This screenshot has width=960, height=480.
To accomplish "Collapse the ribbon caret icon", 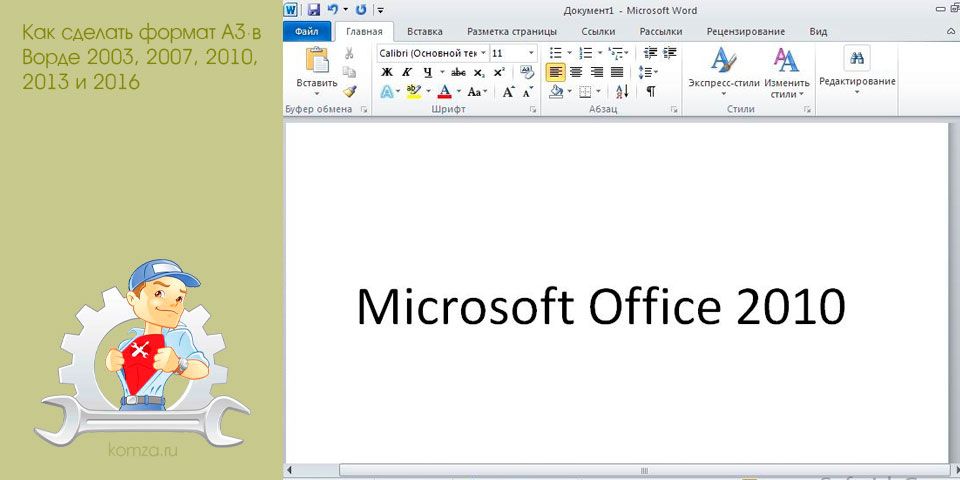I will click(x=950, y=31).
